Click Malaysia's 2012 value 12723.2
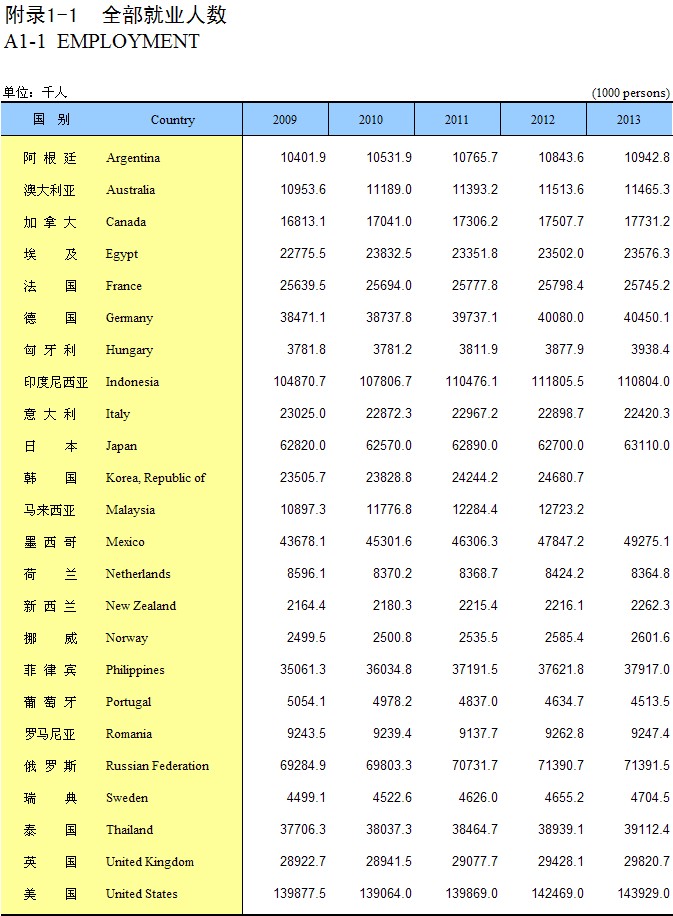This screenshot has height=916, width=673. tap(560, 510)
